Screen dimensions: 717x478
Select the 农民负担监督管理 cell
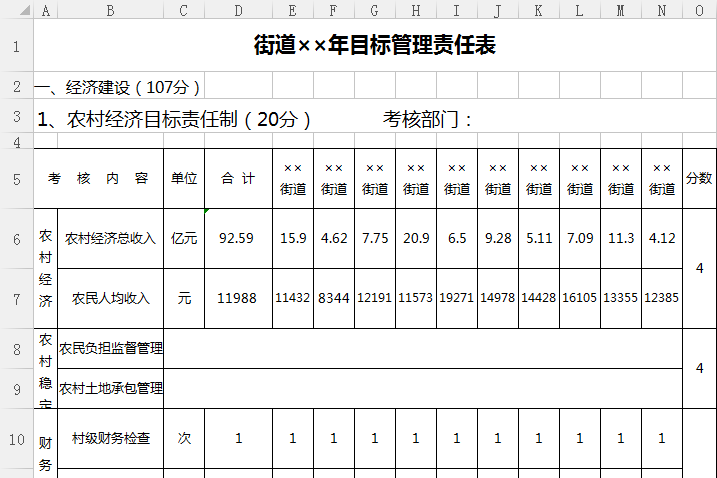pos(110,348)
